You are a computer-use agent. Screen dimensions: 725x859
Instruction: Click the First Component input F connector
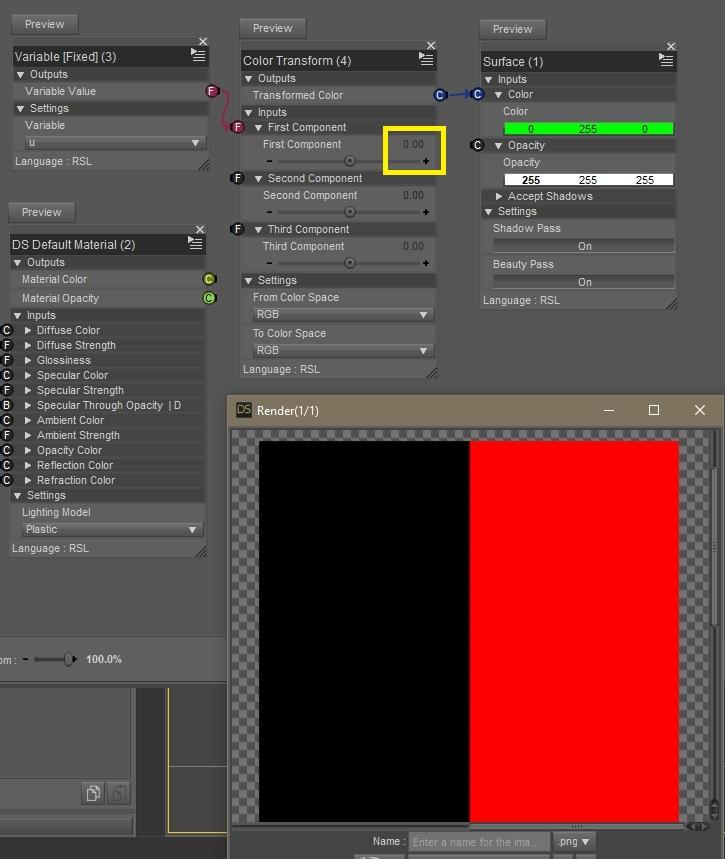click(x=237, y=127)
